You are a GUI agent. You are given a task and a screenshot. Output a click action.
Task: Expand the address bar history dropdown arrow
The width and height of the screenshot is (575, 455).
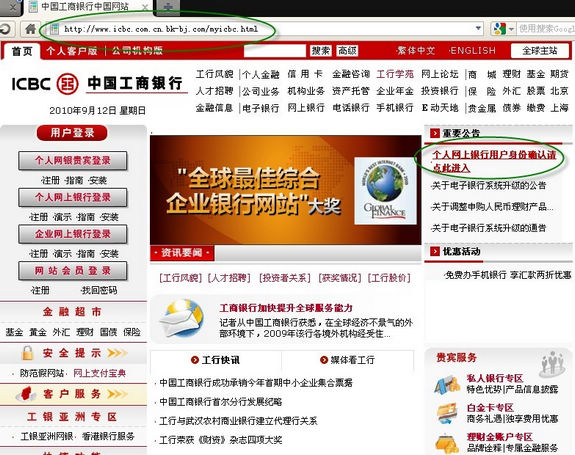click(478, 28)
